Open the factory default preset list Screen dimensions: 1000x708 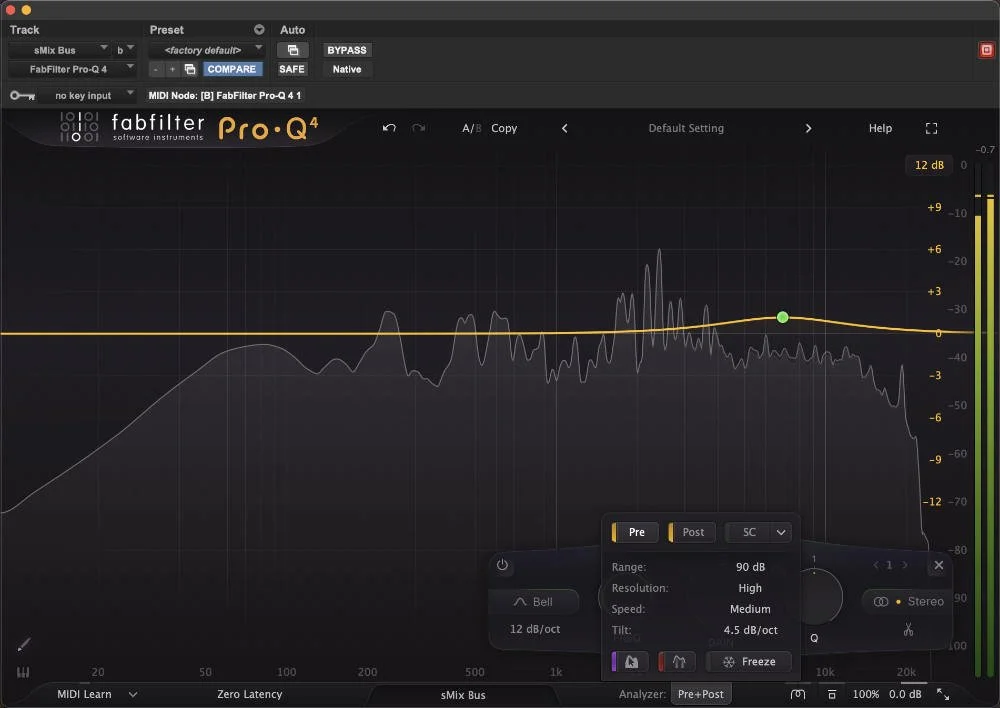207,50
